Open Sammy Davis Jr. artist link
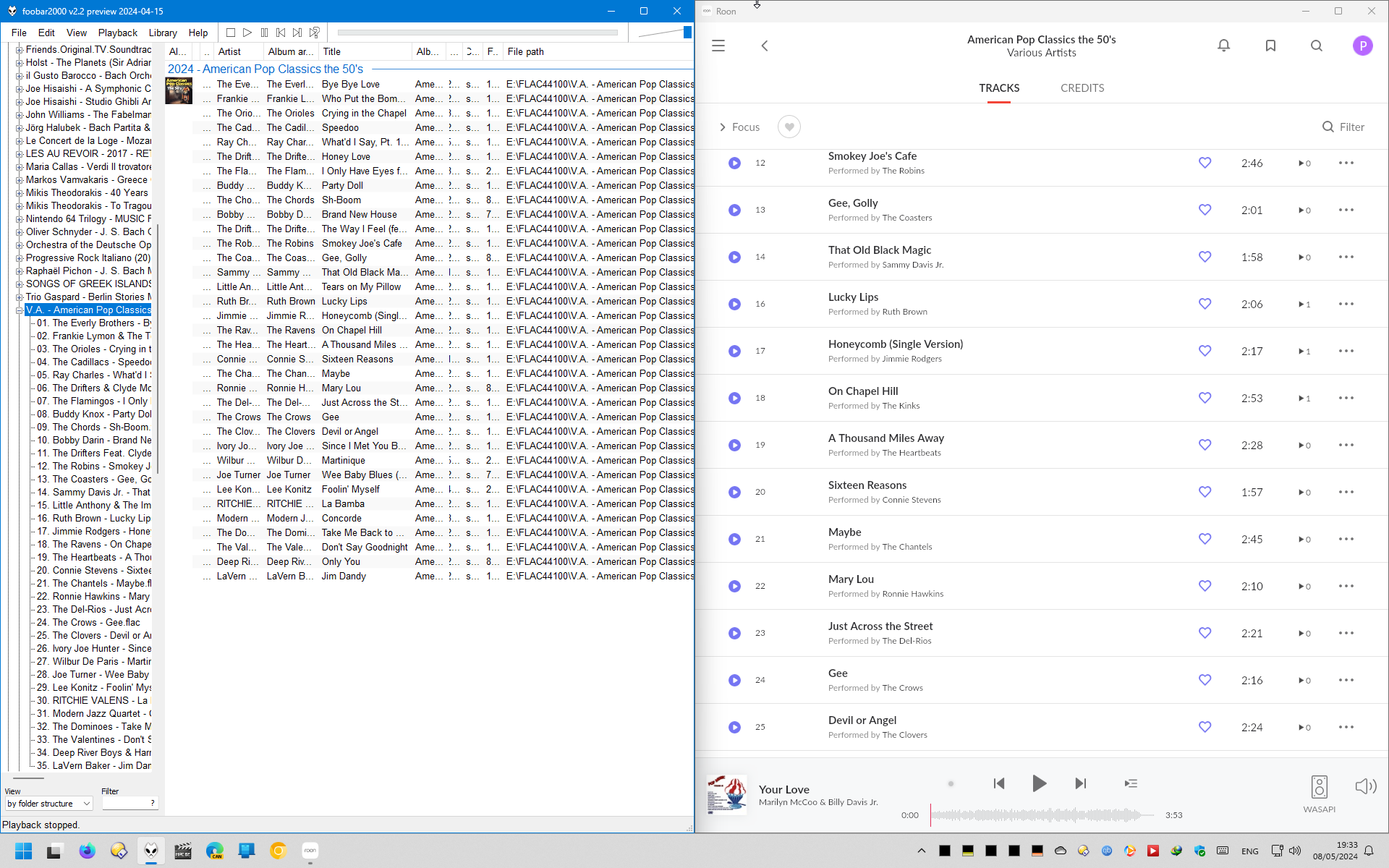 click(x=913, y=265)
